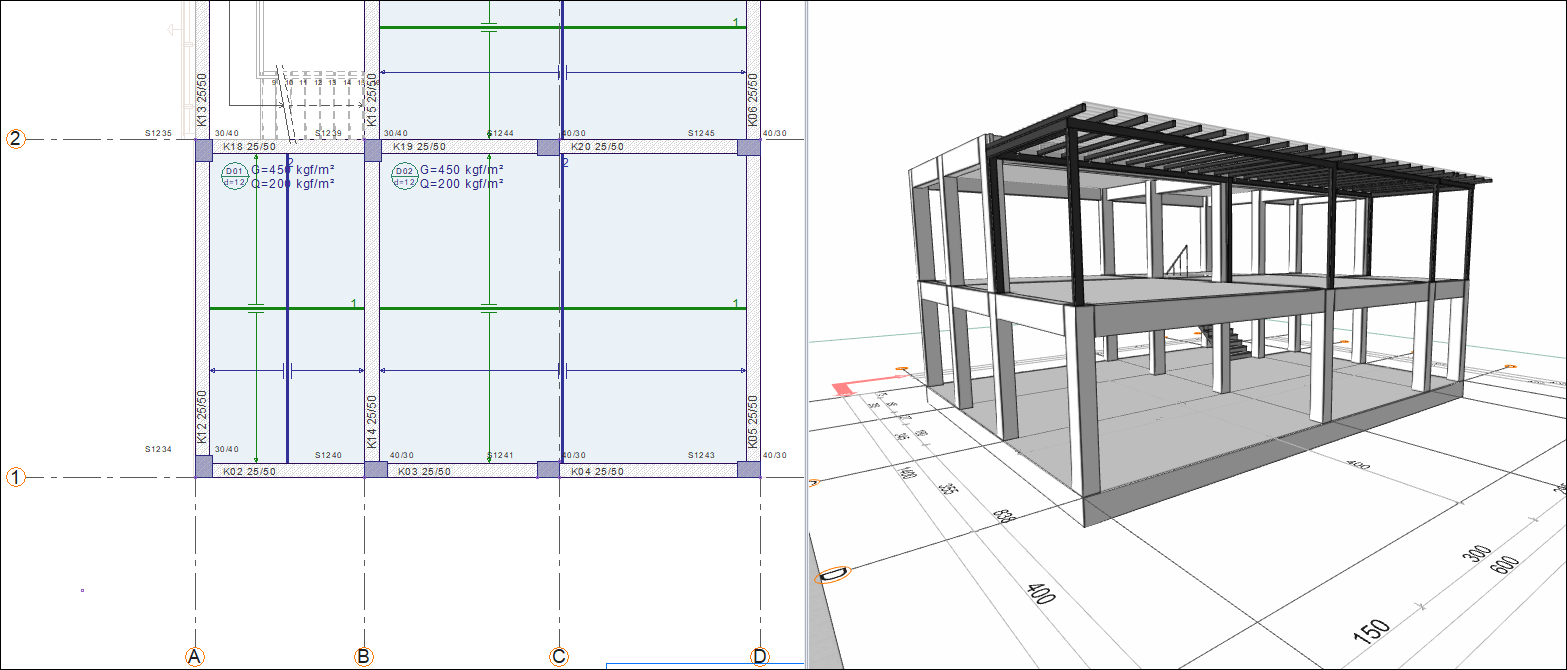Click grid axis bubble A
This screenshot has height=670, width=1567.
click(x=195, y=657)
